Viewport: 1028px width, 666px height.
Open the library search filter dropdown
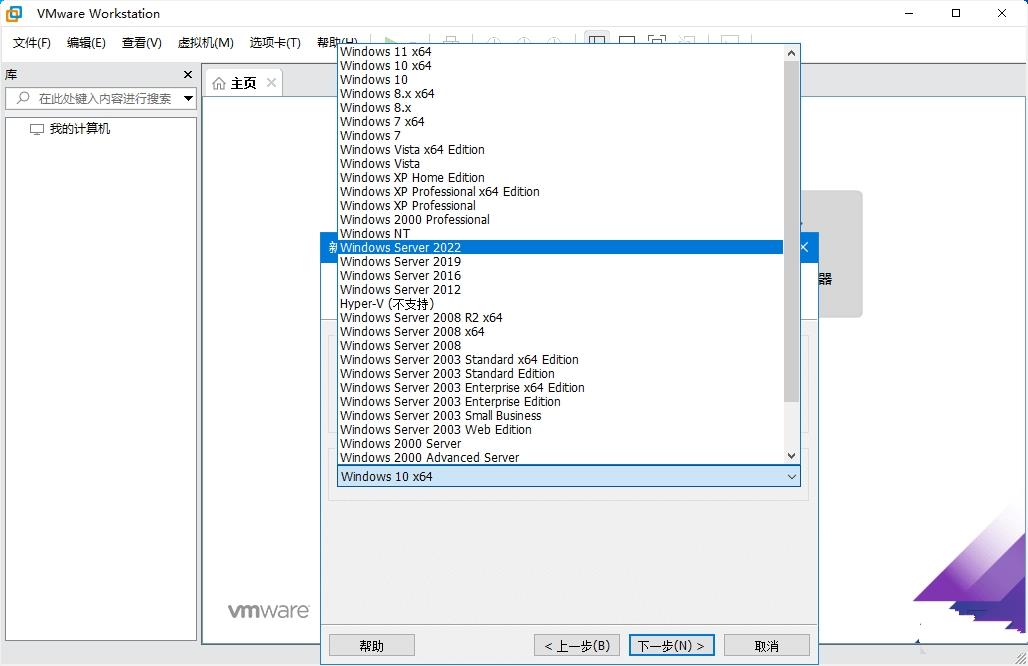point(186,98)
